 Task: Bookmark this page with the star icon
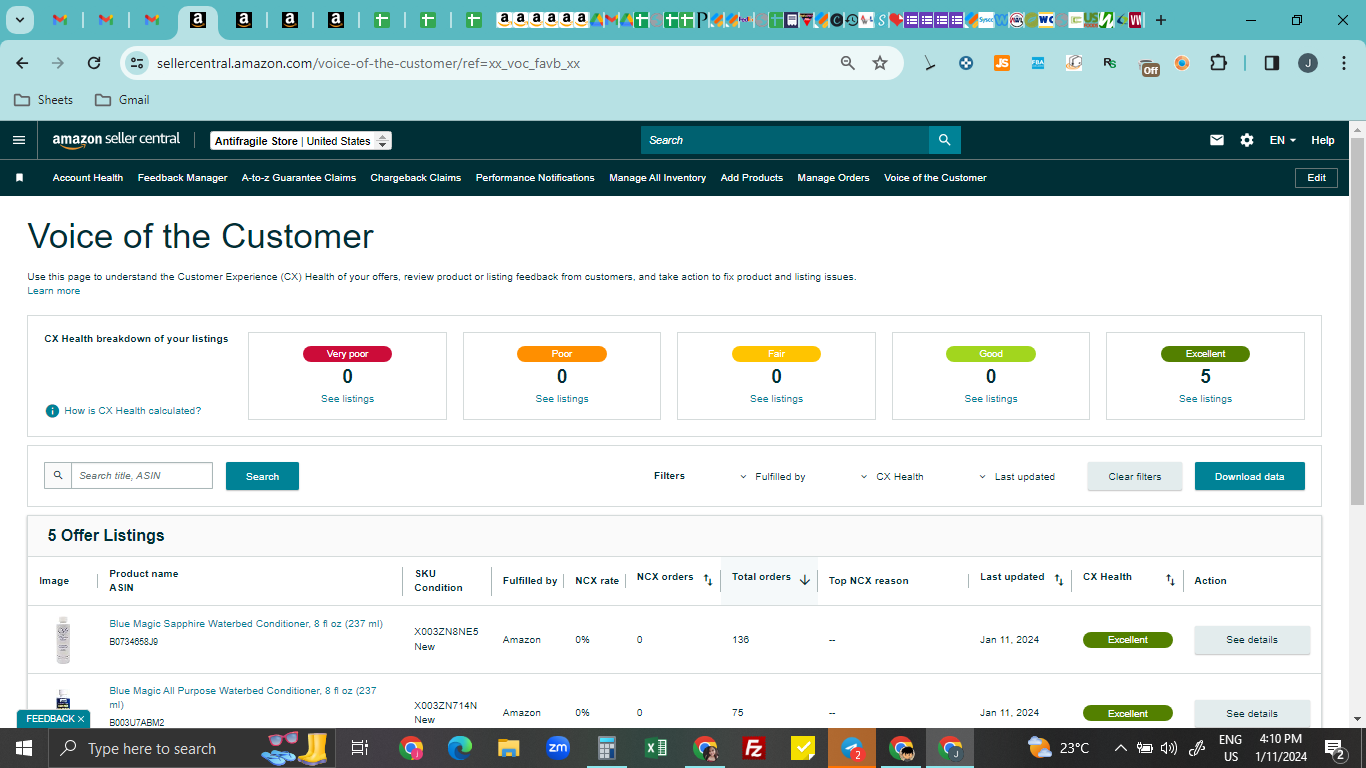(x=880, y=63)
